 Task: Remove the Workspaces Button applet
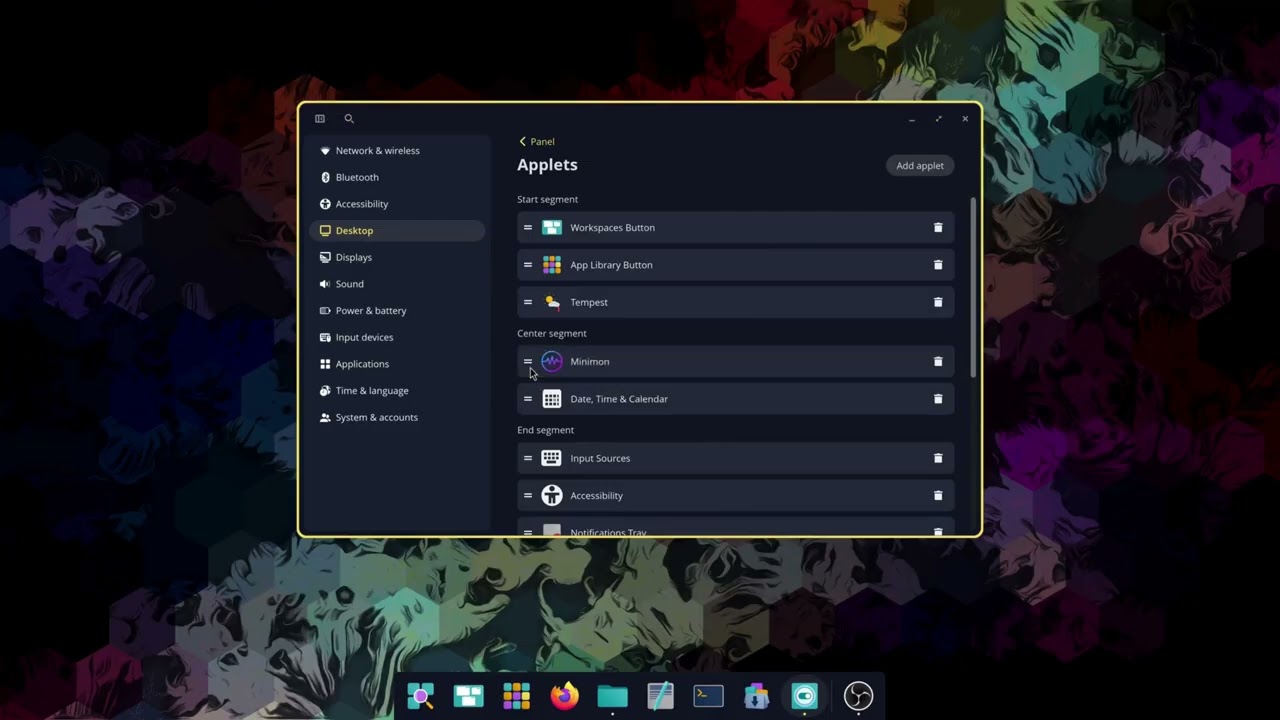(937, 227)
